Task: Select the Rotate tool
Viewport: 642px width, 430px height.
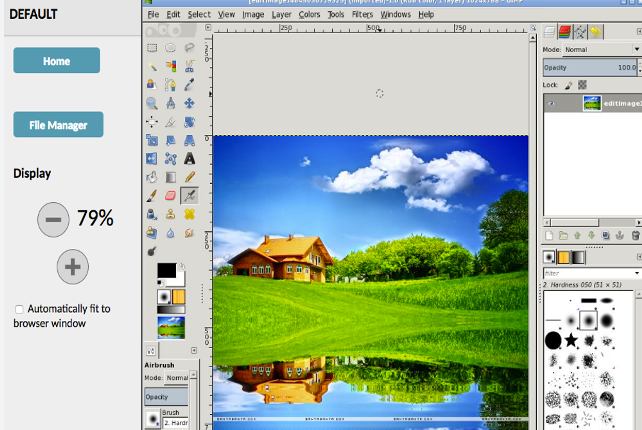Action: click(189, 122)
